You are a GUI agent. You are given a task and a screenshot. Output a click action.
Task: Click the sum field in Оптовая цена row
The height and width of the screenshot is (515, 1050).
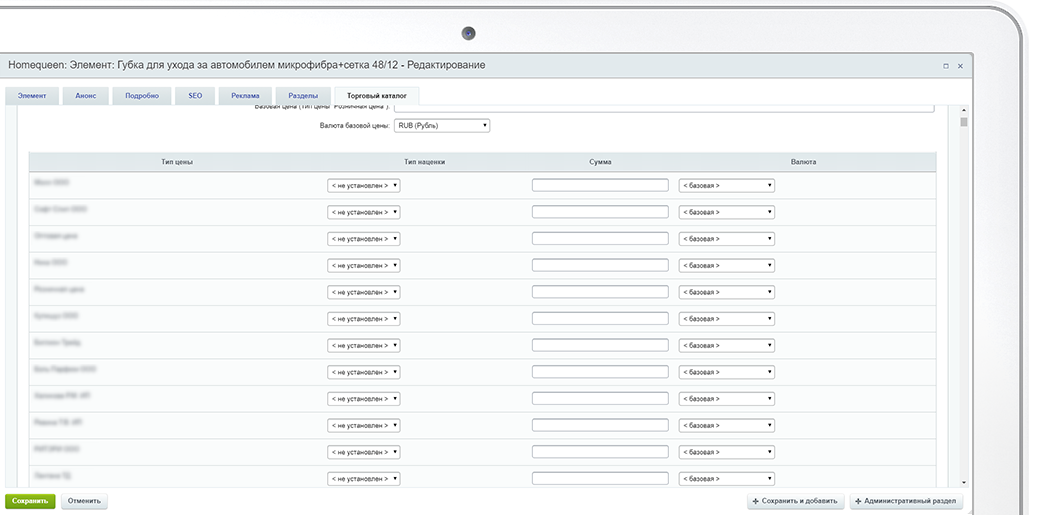[600, 238]
